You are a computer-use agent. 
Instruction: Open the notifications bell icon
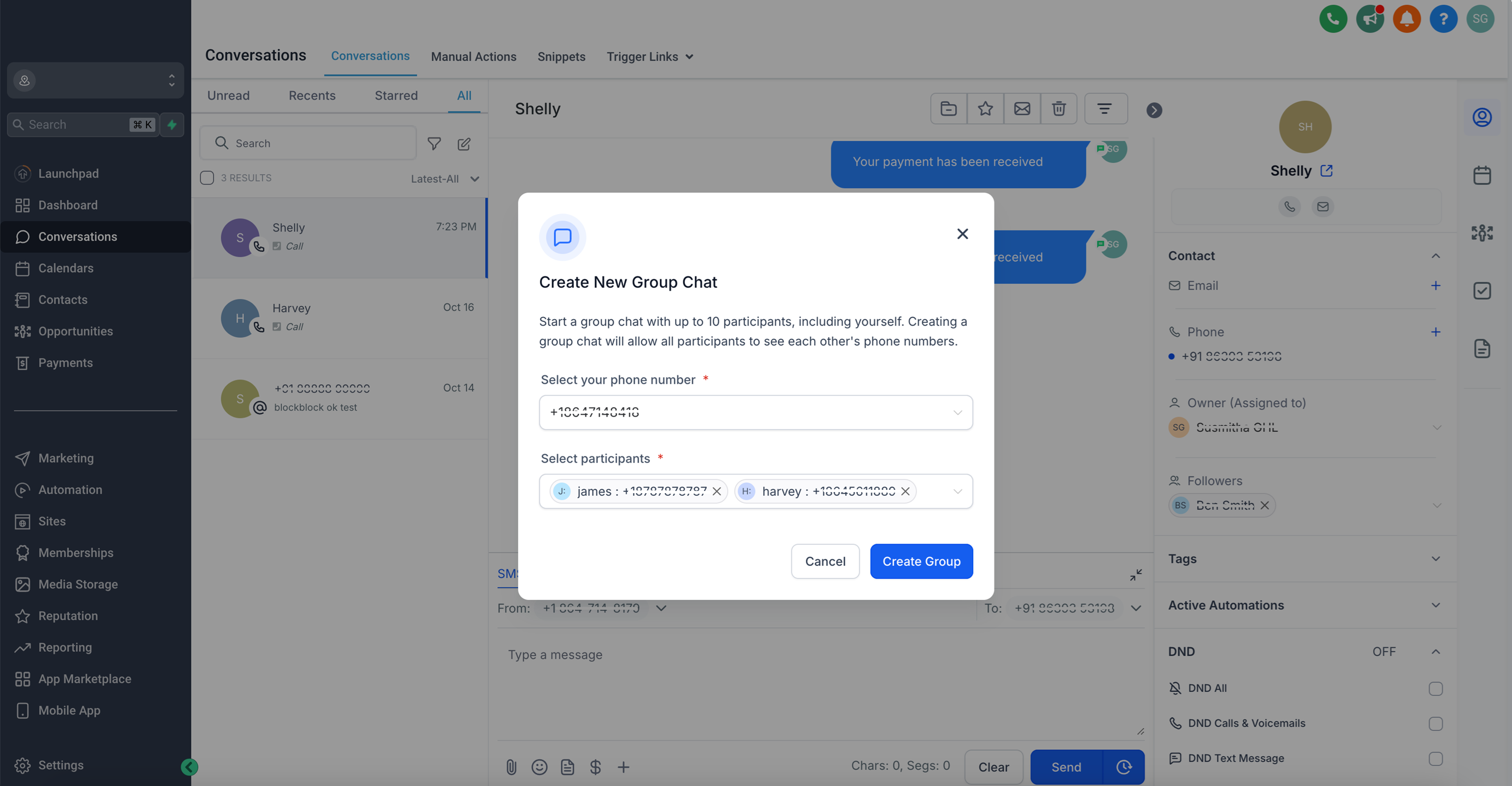pos(1406,19)
